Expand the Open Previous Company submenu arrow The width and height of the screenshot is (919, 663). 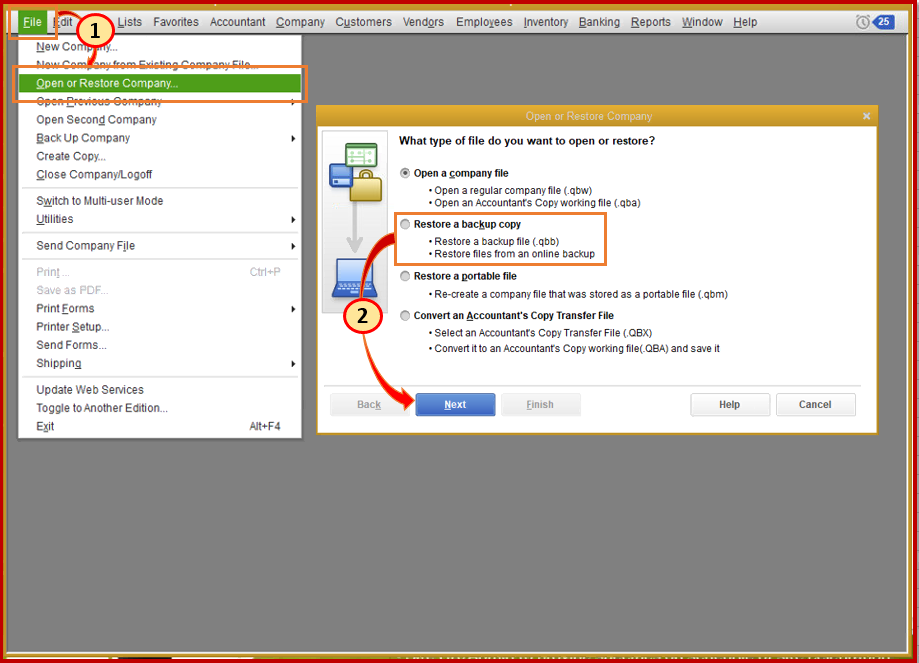(x=293, y=102)
